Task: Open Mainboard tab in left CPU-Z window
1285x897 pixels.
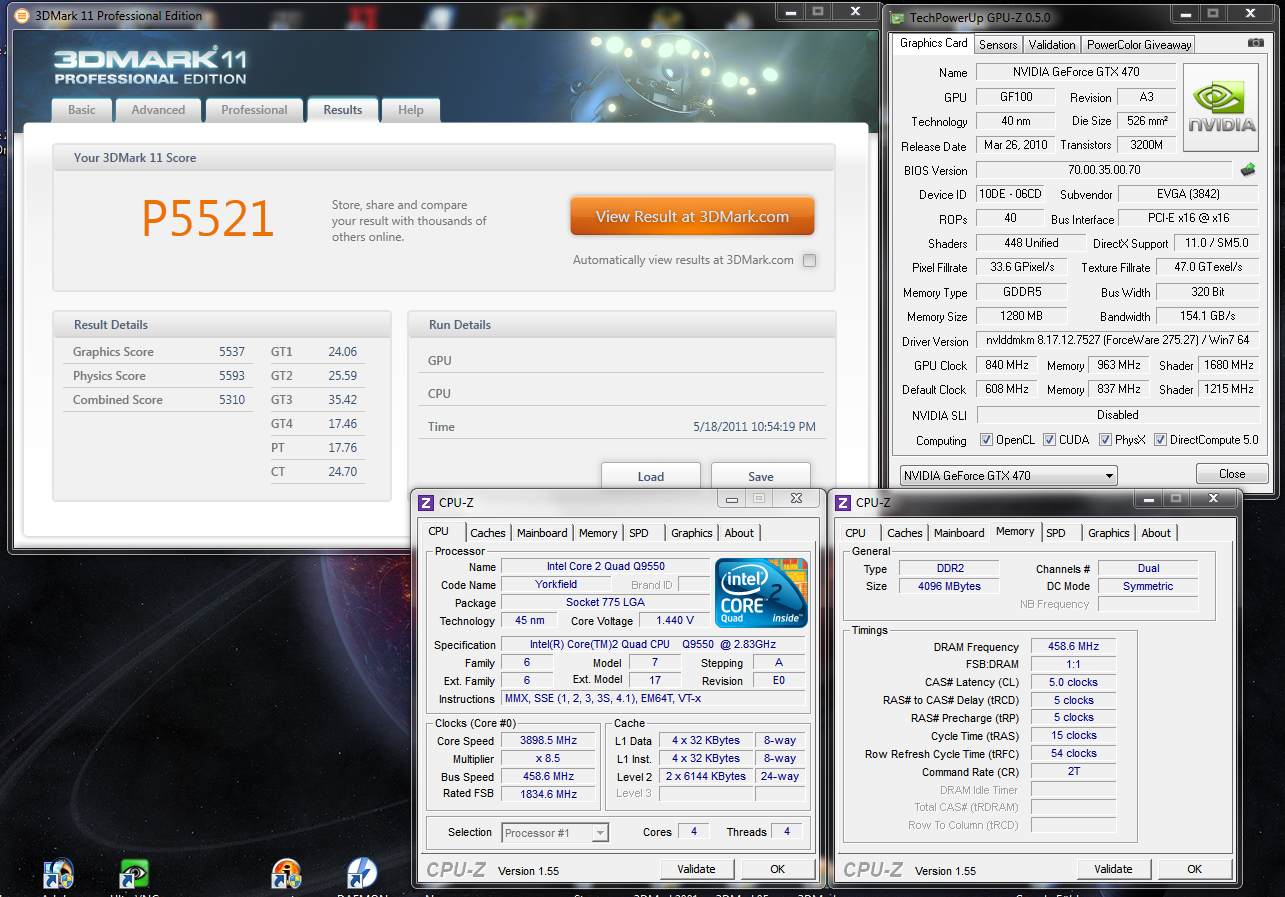Action: click(x=543, y=533)
